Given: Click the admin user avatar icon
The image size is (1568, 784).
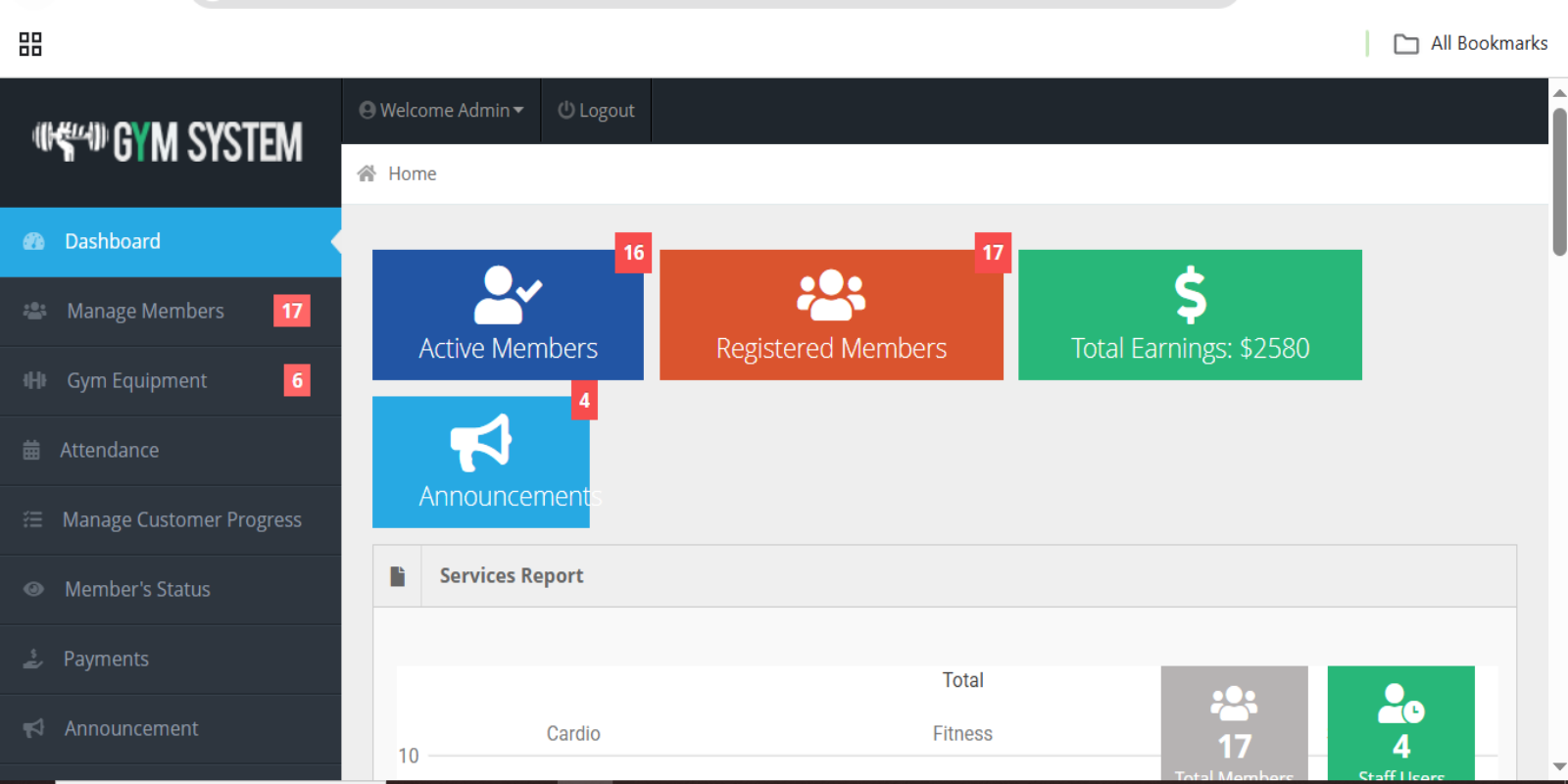Looking at the screenshot, I should (x=367, y=110).
